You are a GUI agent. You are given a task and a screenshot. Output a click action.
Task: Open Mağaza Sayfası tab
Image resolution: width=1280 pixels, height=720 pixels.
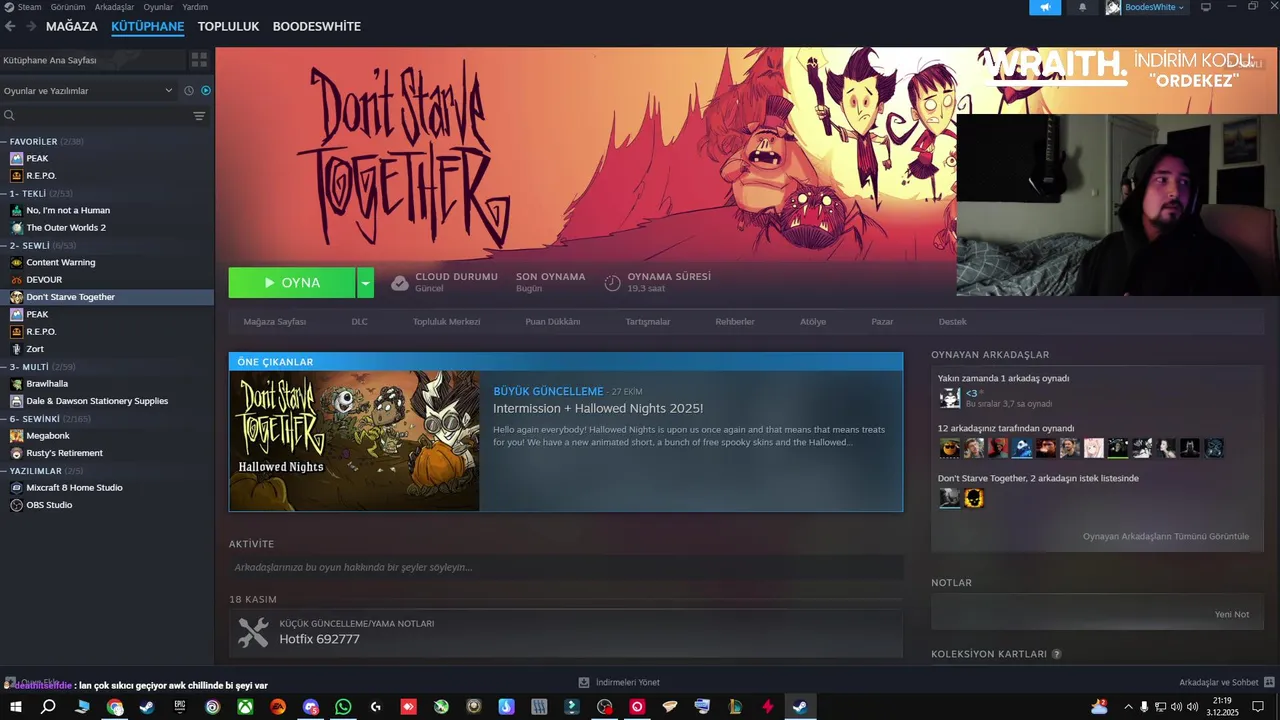point(275,322)
